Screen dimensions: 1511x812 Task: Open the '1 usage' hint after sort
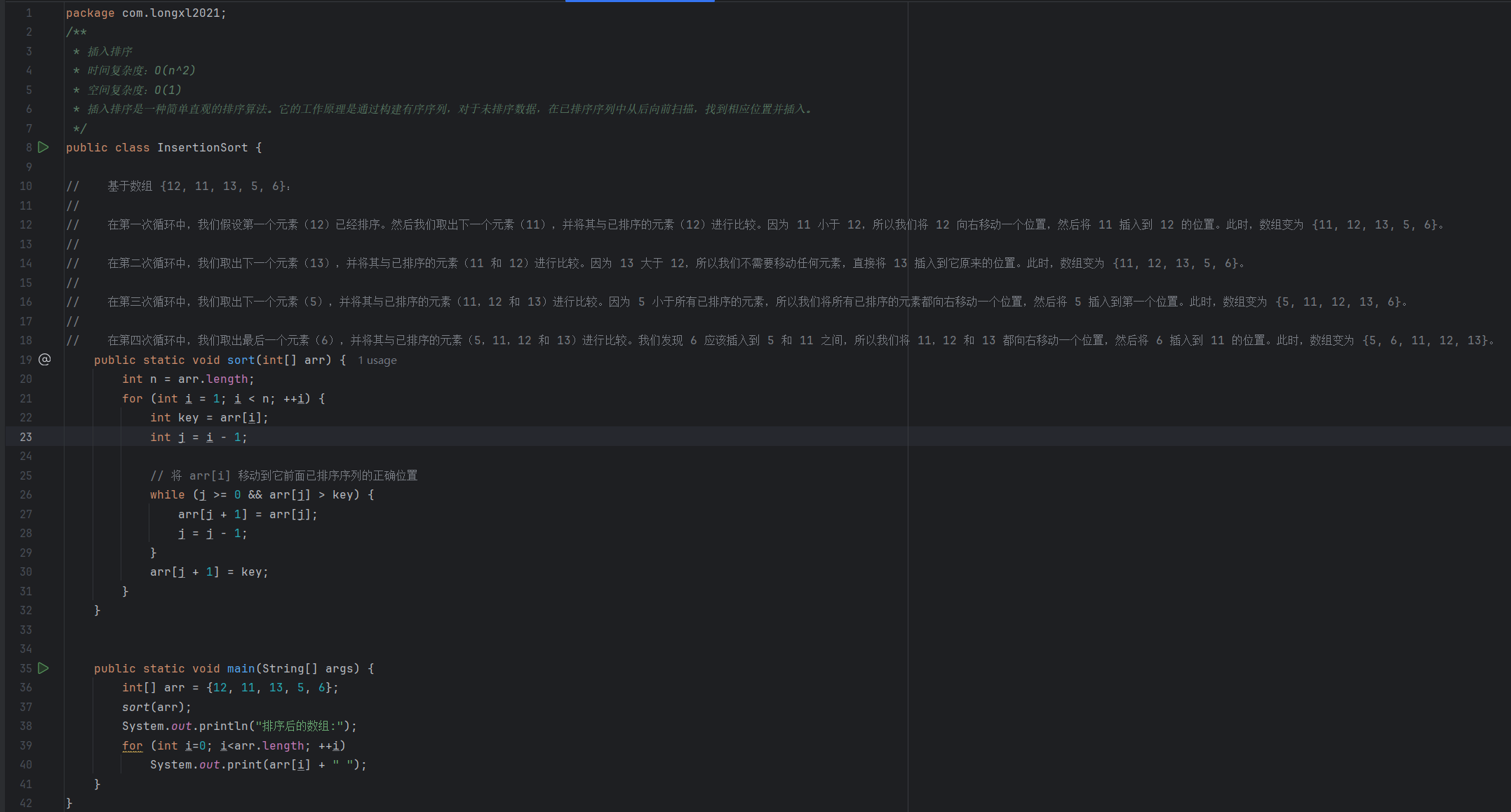click(x=377, y=360)
